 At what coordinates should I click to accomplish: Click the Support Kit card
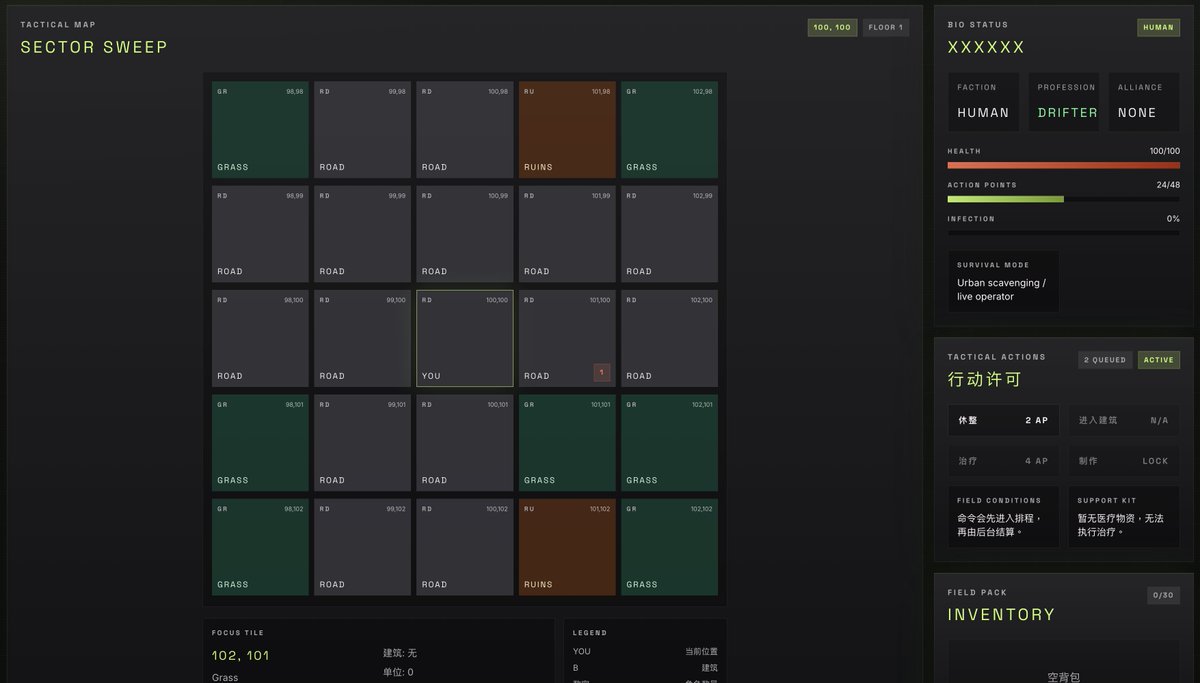pos(1123,517)
